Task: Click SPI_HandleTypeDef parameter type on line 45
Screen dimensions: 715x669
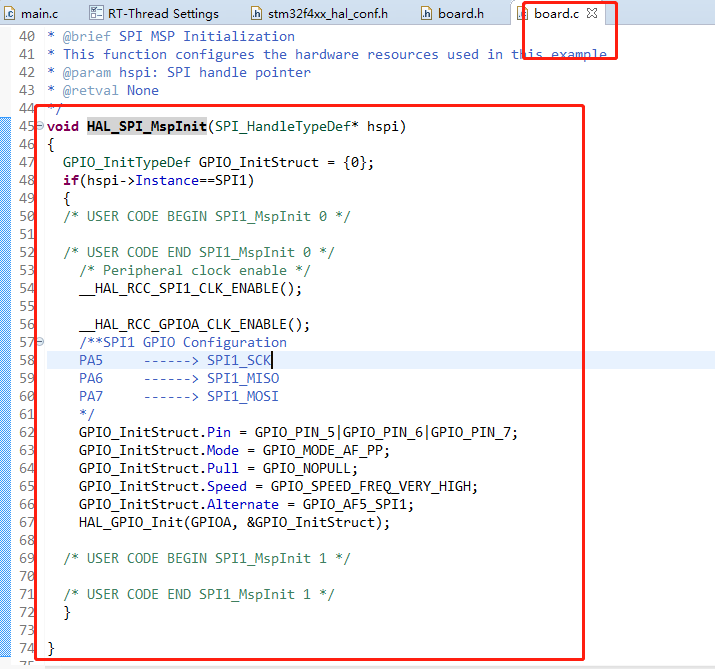Action: (x=283, y=126)
